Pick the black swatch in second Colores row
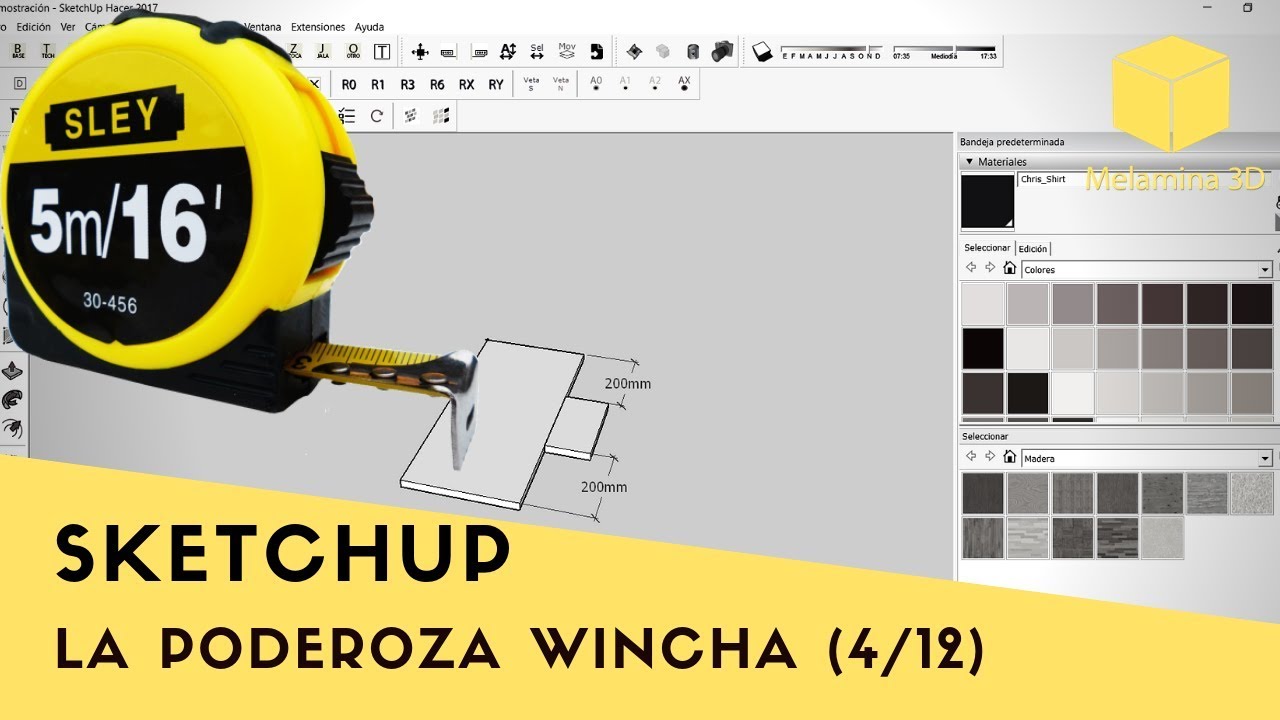Screen dimensions: 1280x720 pos(983,348)
